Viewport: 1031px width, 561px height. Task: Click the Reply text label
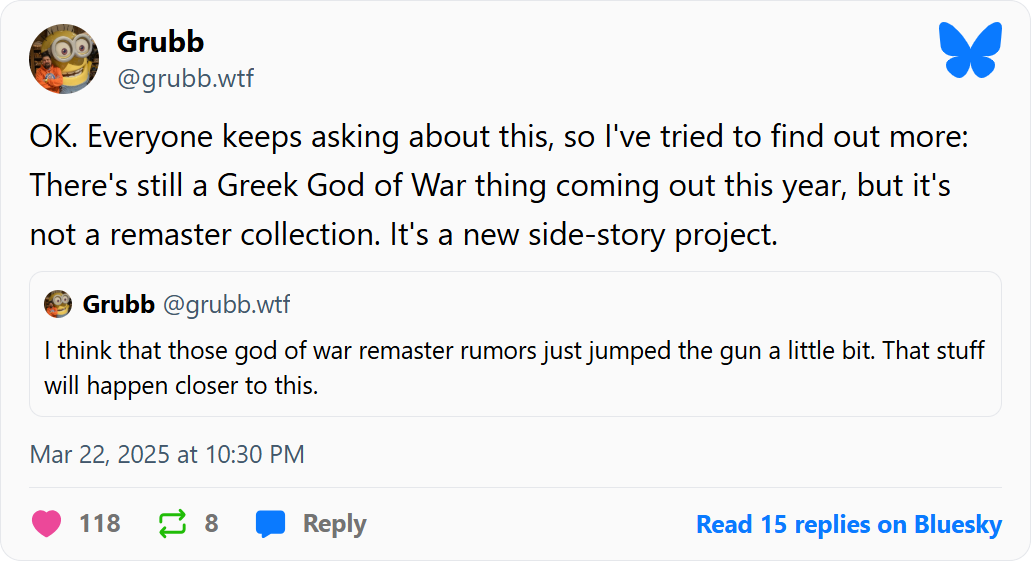point(334,524)
